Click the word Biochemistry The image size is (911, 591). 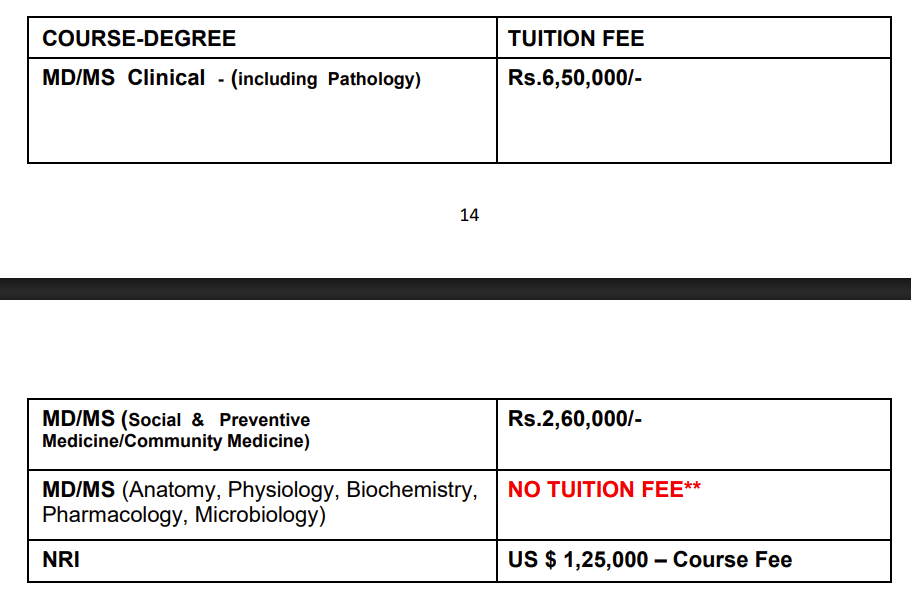411,490
